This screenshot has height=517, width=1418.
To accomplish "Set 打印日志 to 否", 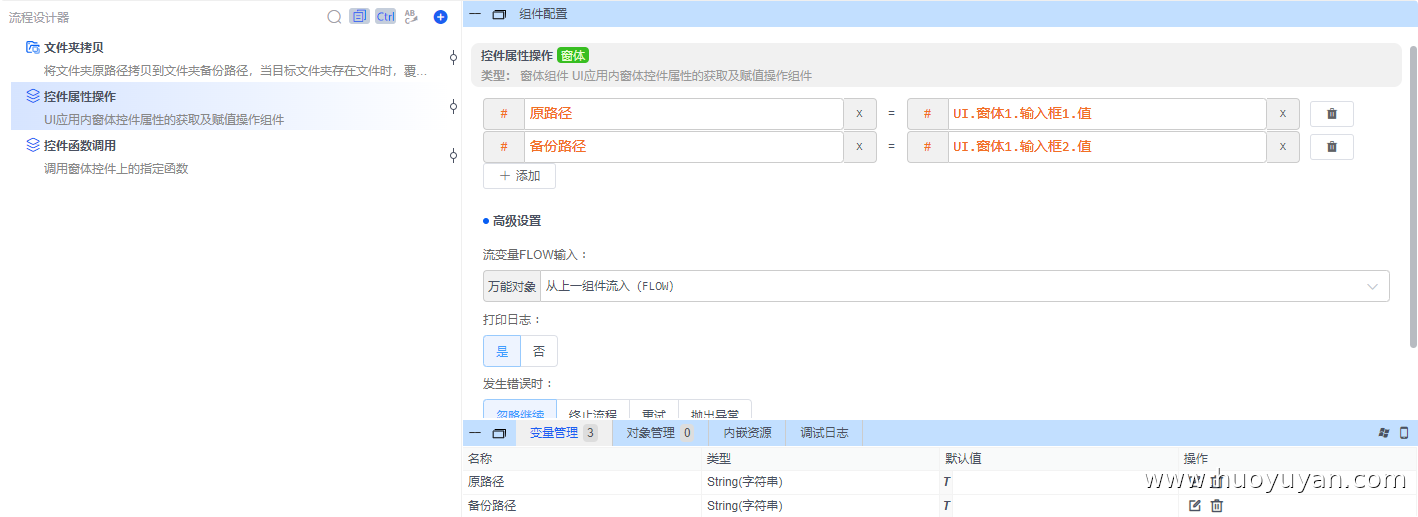I will tap(539, 351).
